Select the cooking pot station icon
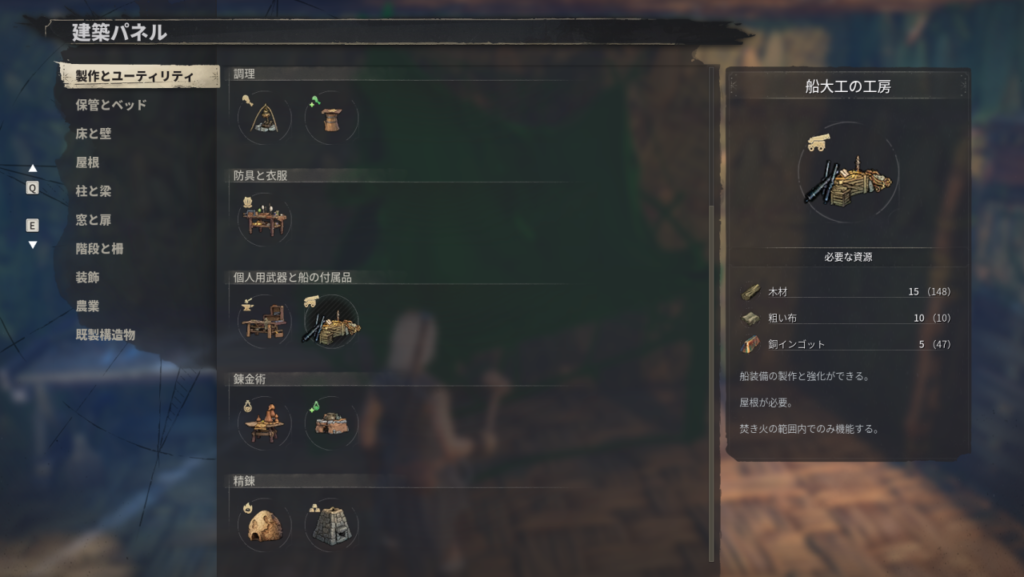Image resolution: width=1024 pixels, height=577 pixels. pyautogui.click(x=331, y=118)
